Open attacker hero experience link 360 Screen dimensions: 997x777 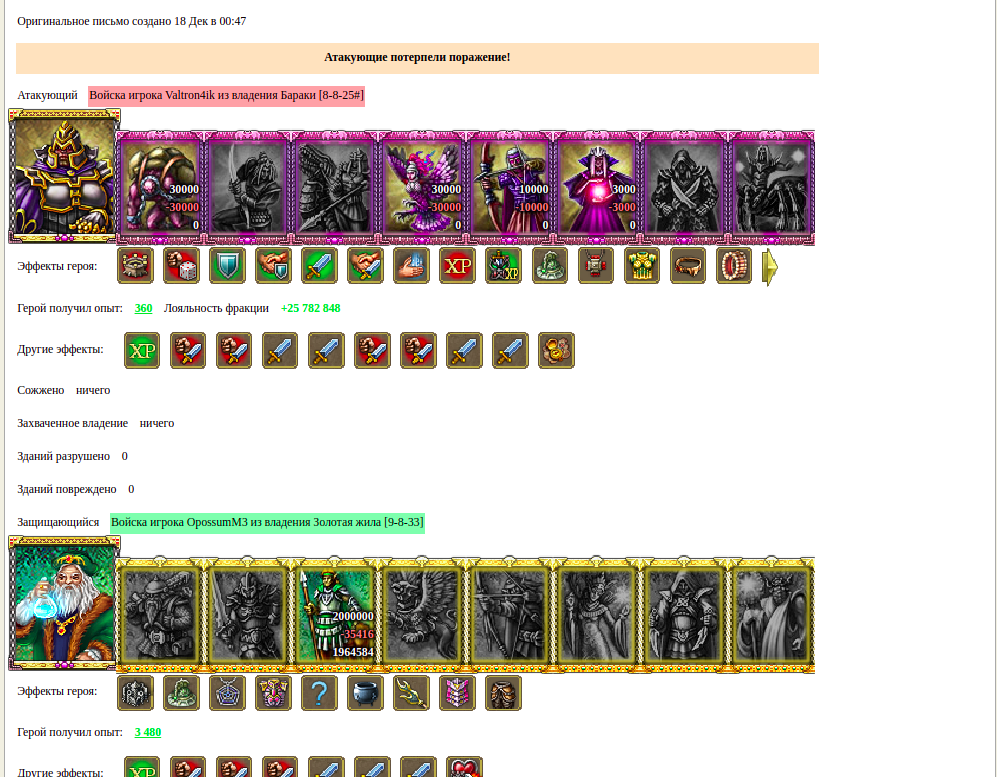(x=143, y=308)
